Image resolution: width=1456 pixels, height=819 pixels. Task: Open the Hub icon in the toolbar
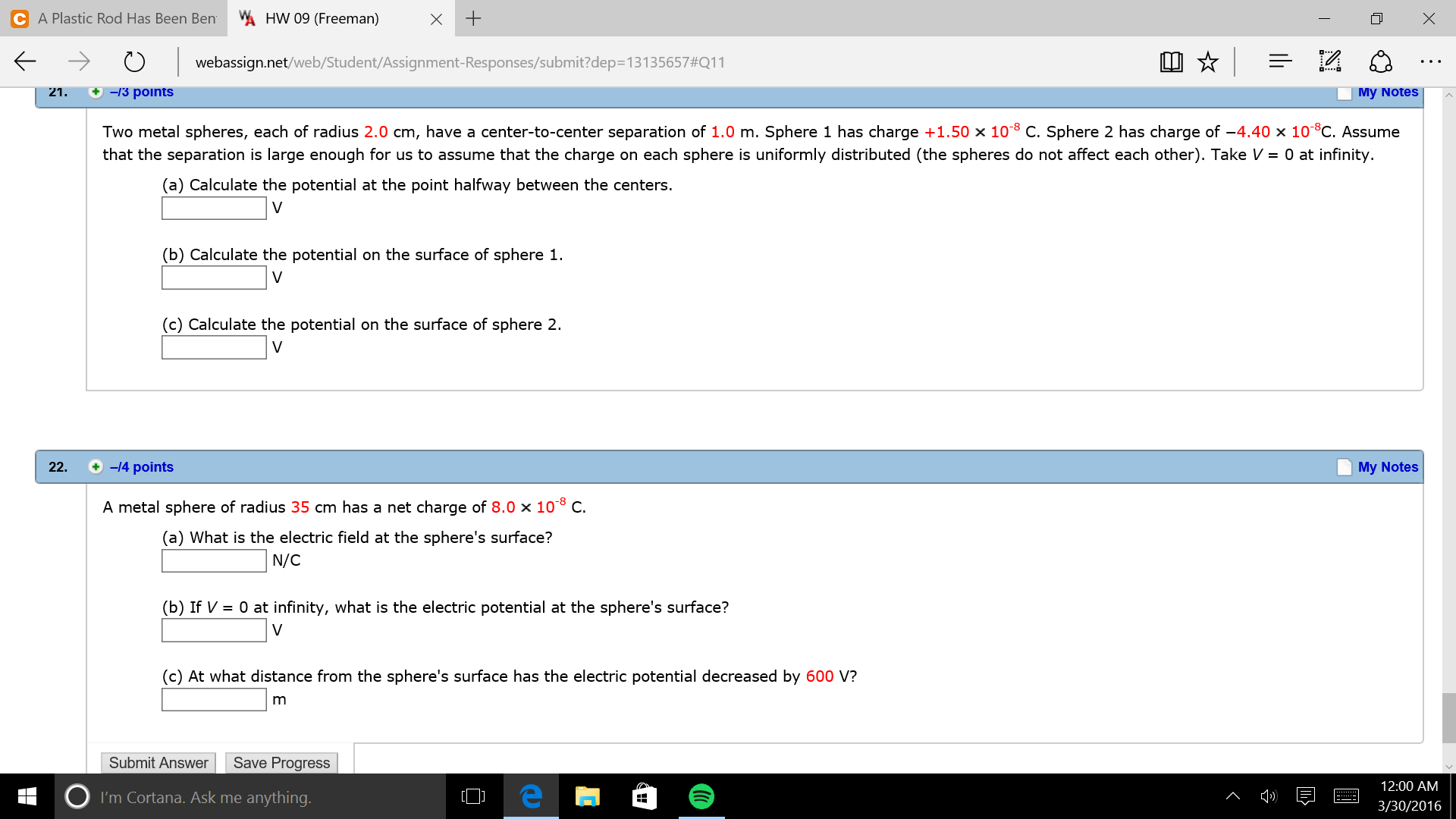pos(1280,61)
